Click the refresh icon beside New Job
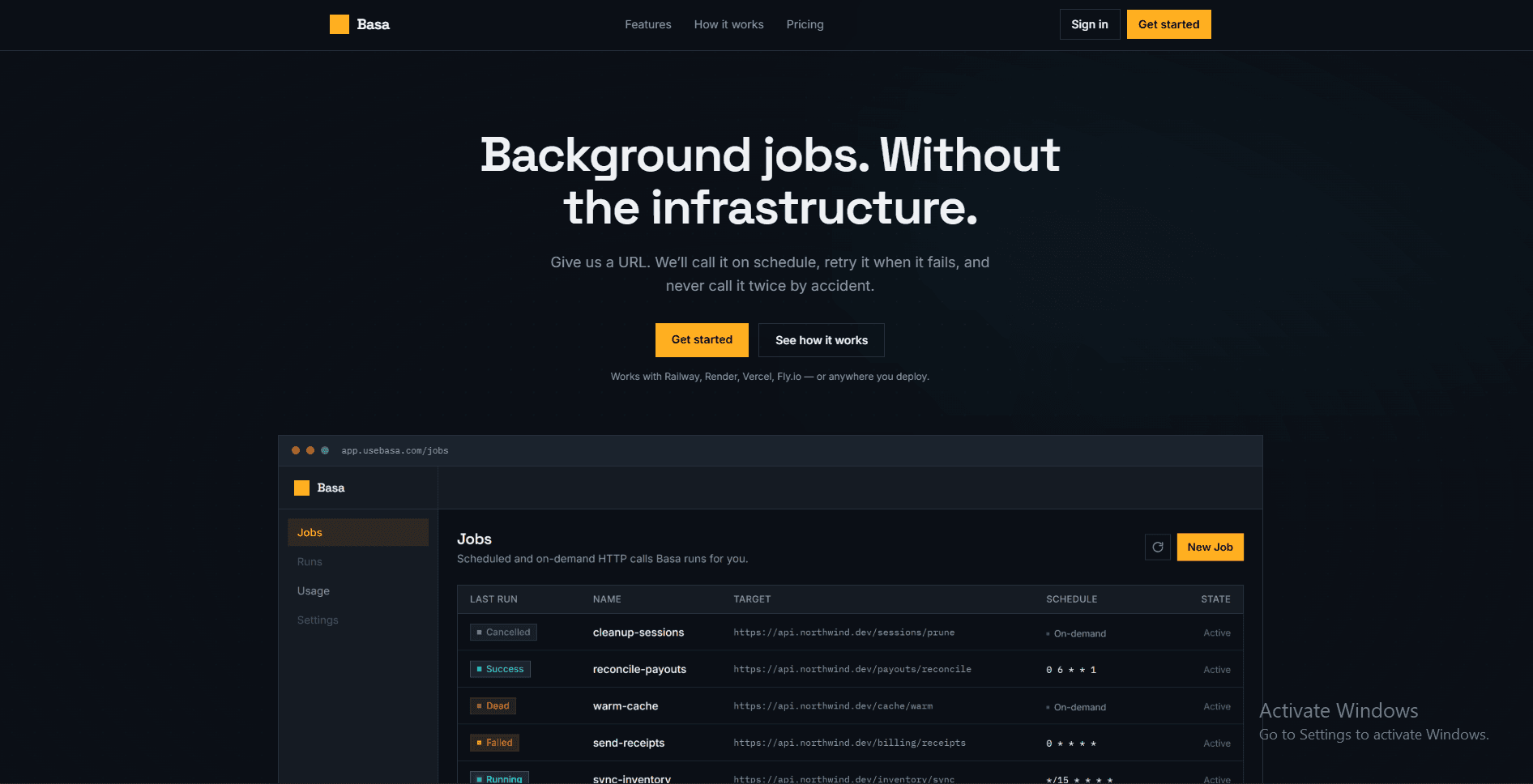This screenshot has width=1533, height=784. coord(1158,548)
